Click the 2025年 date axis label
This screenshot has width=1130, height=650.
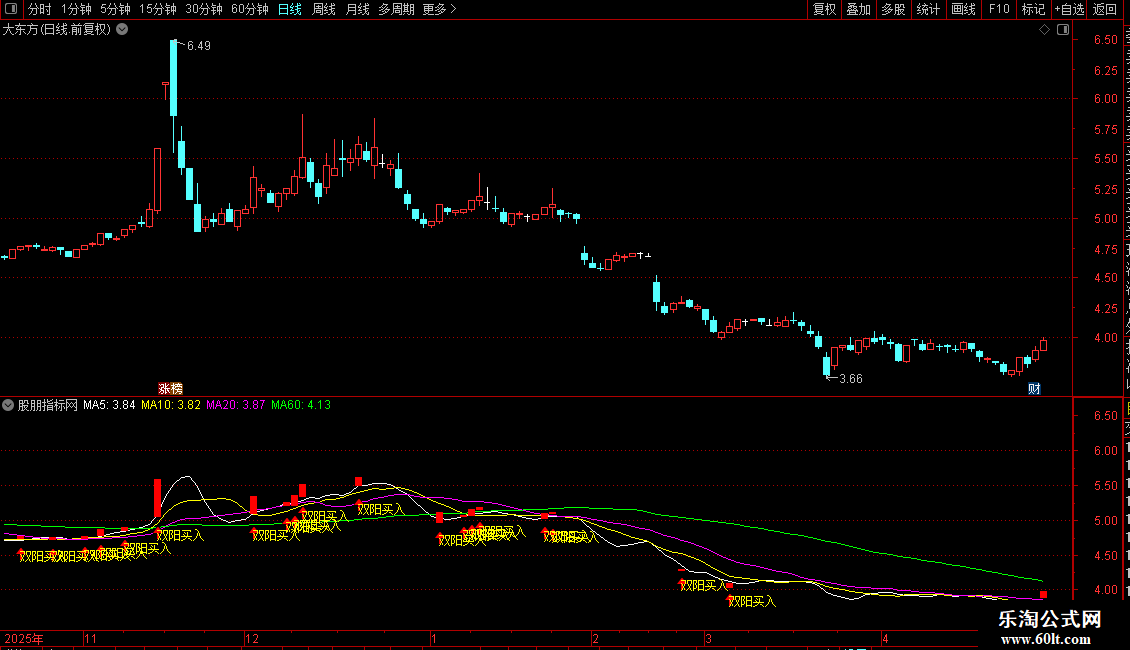pyautogui.click(x=24, y=638)
